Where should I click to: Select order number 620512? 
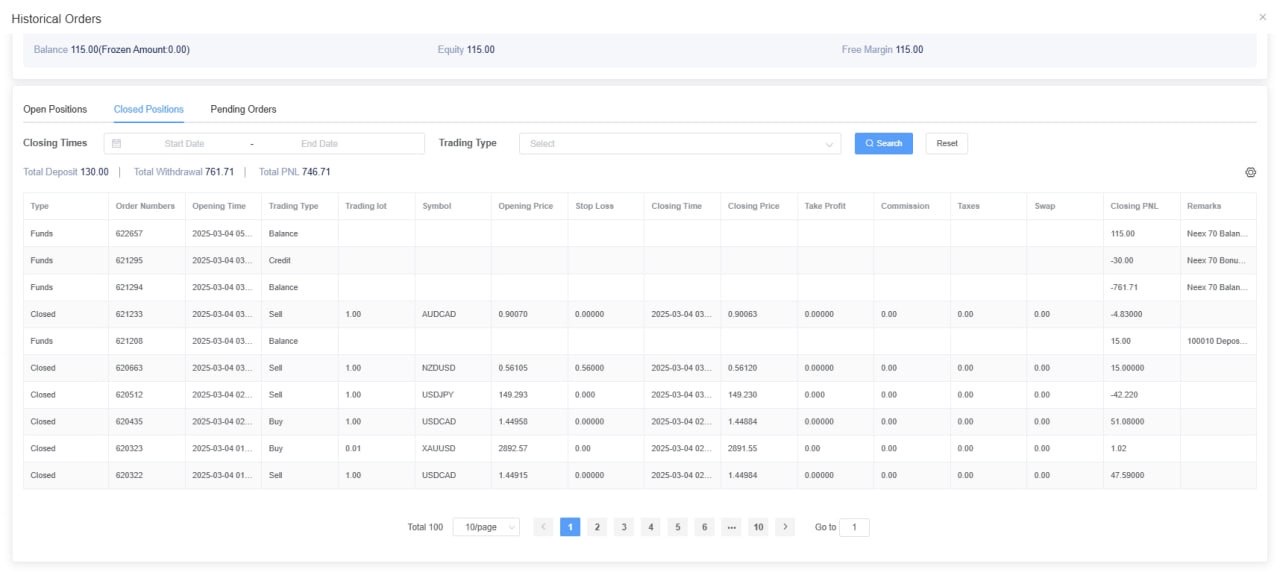pos(130,395)
